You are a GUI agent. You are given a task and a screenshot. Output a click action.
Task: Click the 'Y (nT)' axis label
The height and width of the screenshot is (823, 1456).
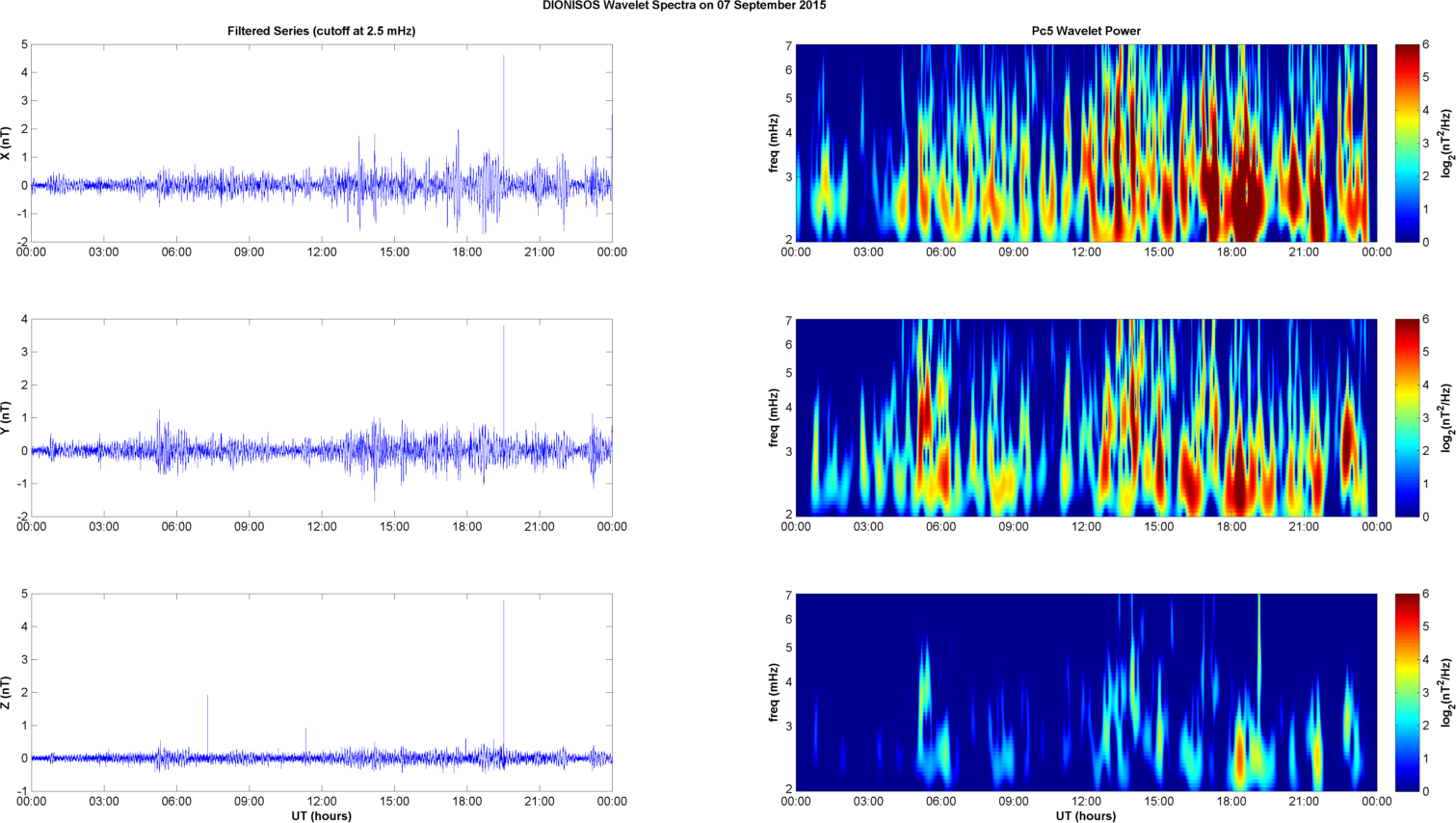tap(6, 417)
